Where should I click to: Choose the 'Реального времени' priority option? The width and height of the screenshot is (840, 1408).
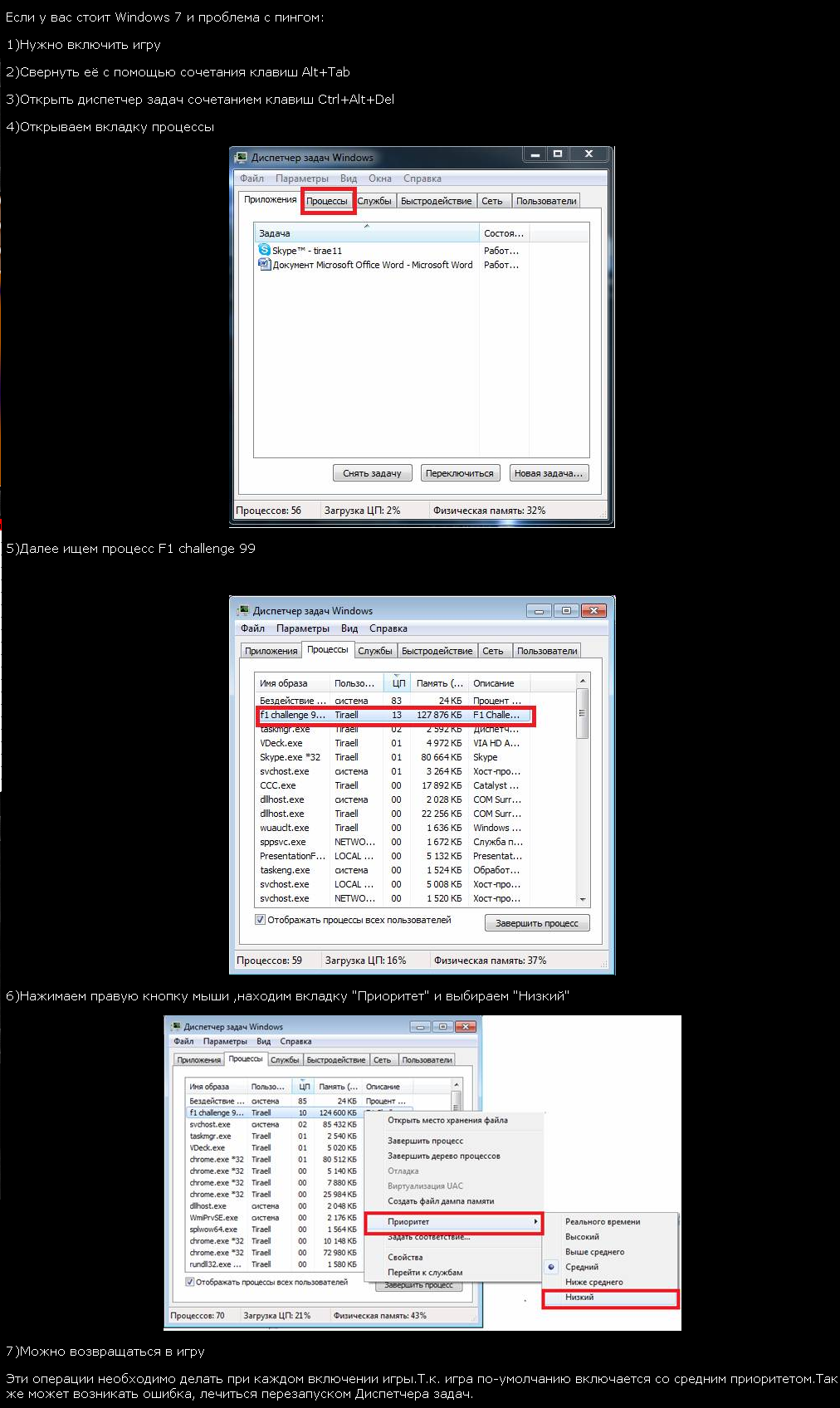pyautogui.click(x=603, y=1222)
